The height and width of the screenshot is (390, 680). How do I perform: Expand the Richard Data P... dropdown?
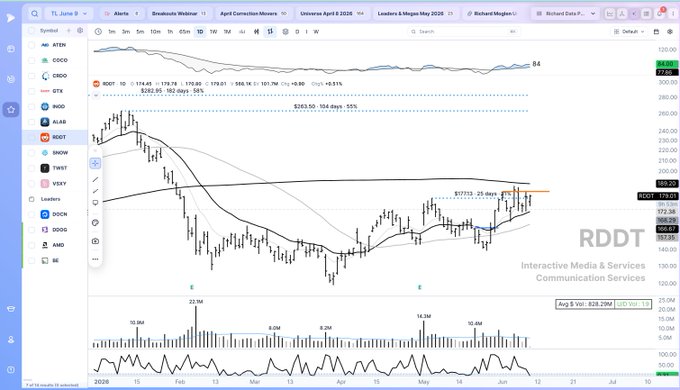coord(566,13)
